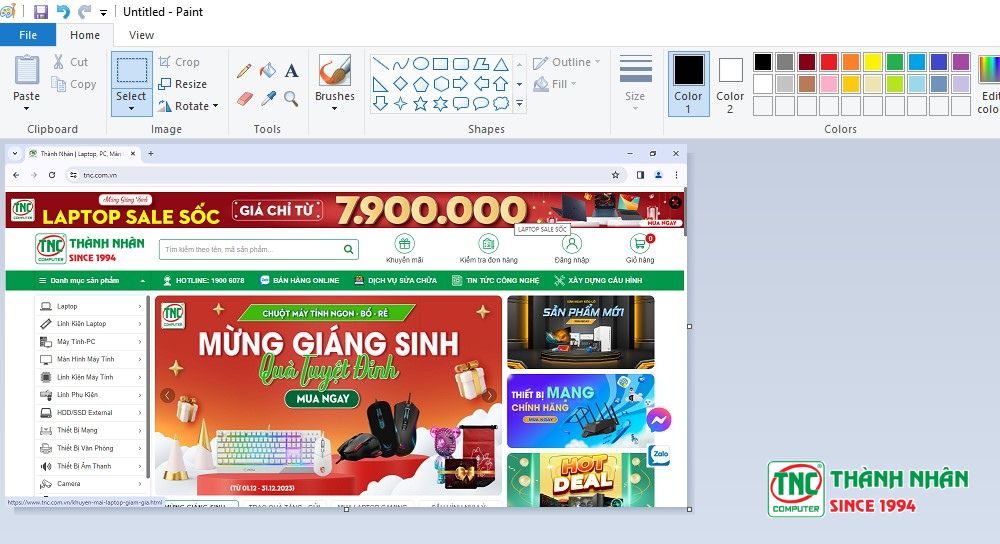This screenshot has height=544, width=1000.
Task: Pick the Hexagon shape
Action: click(x=441, y=84)
